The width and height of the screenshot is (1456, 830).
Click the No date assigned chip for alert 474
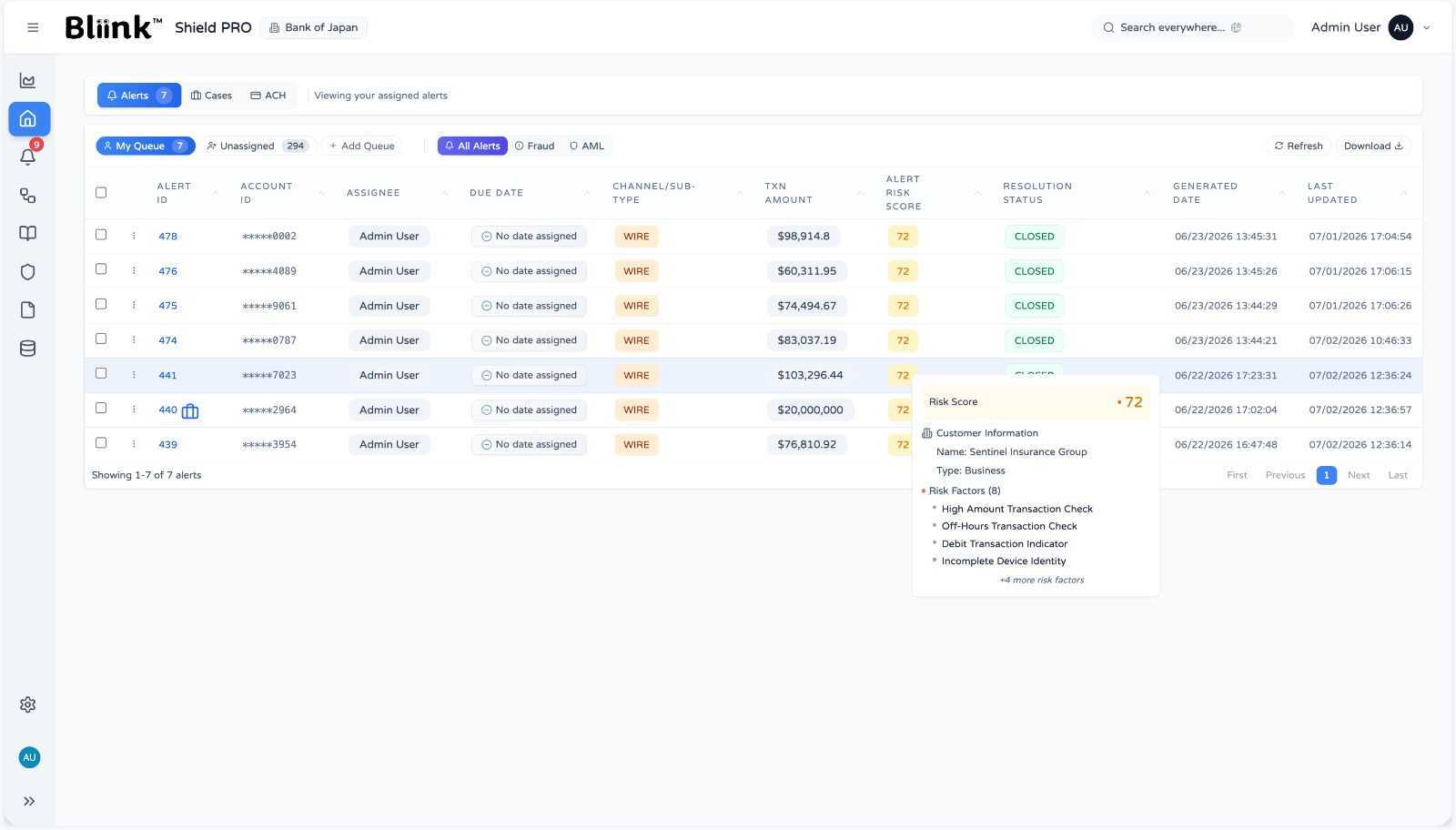(529, 340)
